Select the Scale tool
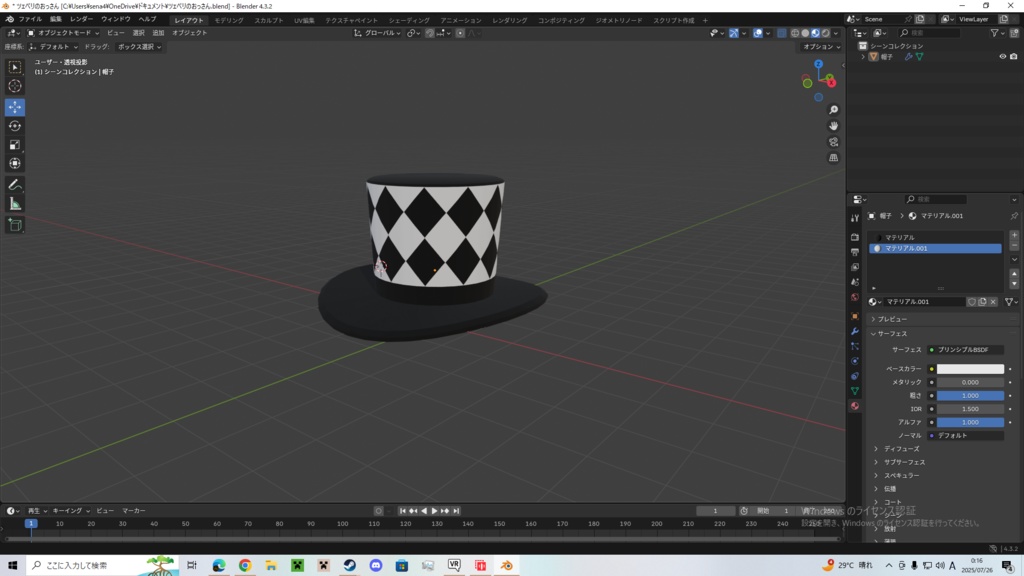Viewport: 1024px width, 576px height. point(14,145)
